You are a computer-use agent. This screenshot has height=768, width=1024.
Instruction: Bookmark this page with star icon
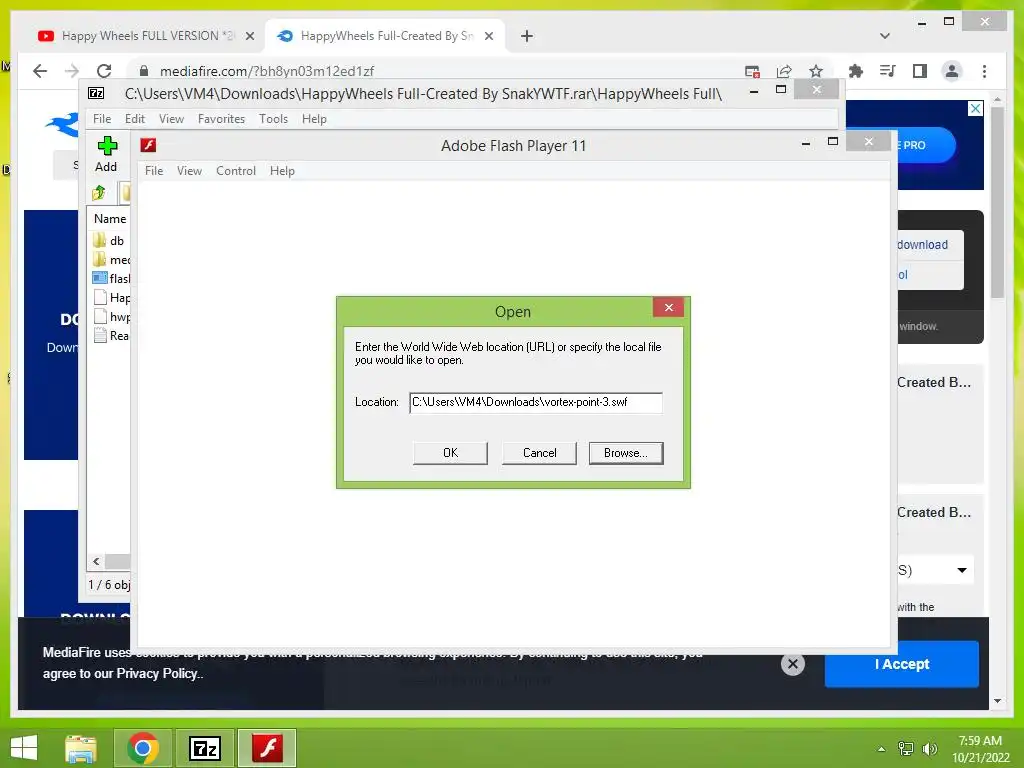tap(816, 71)
